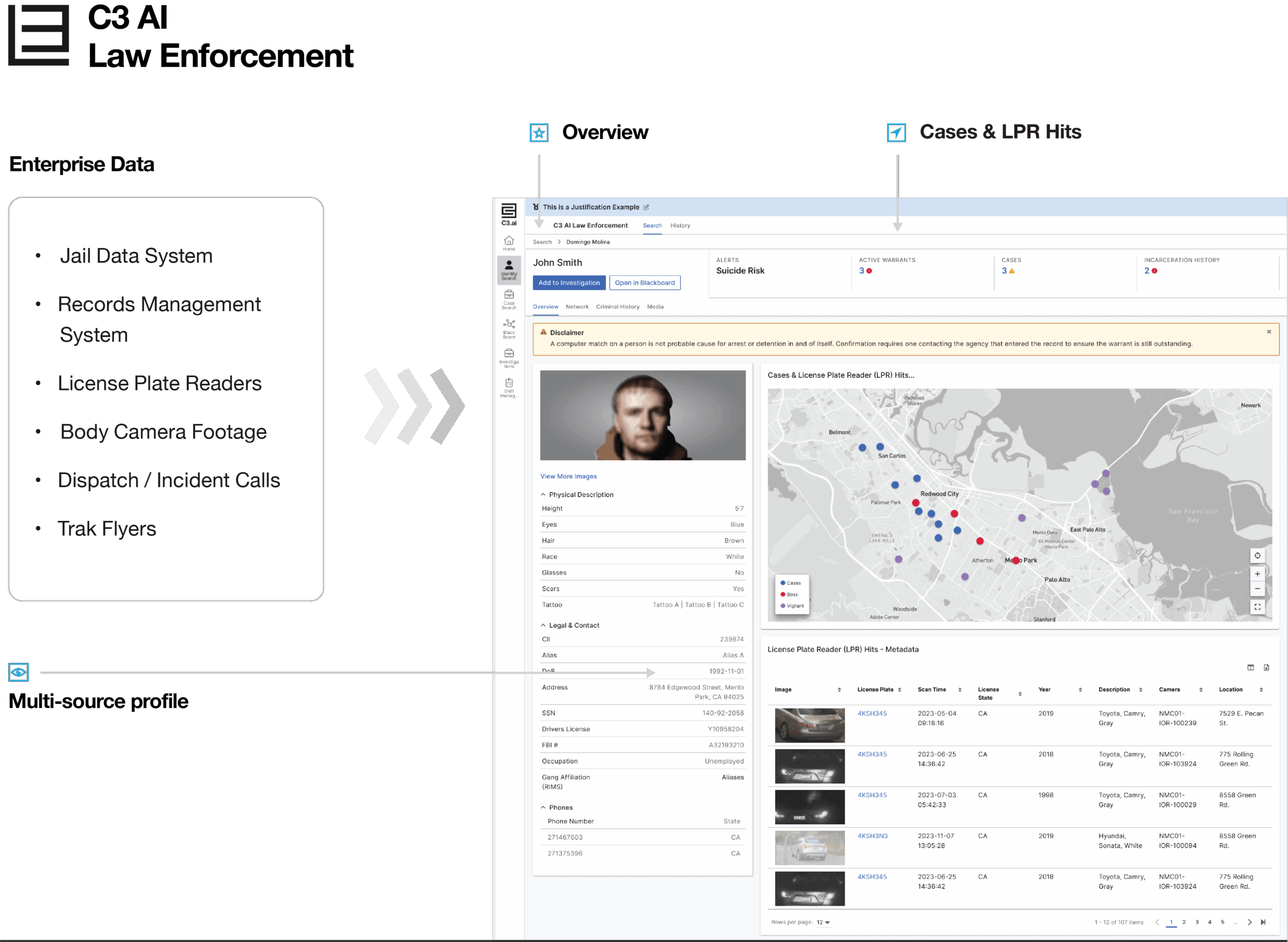Viewport: 1288px width, 942px height.
Task: Open the suspect profile photo
Action: click(642, 416)
